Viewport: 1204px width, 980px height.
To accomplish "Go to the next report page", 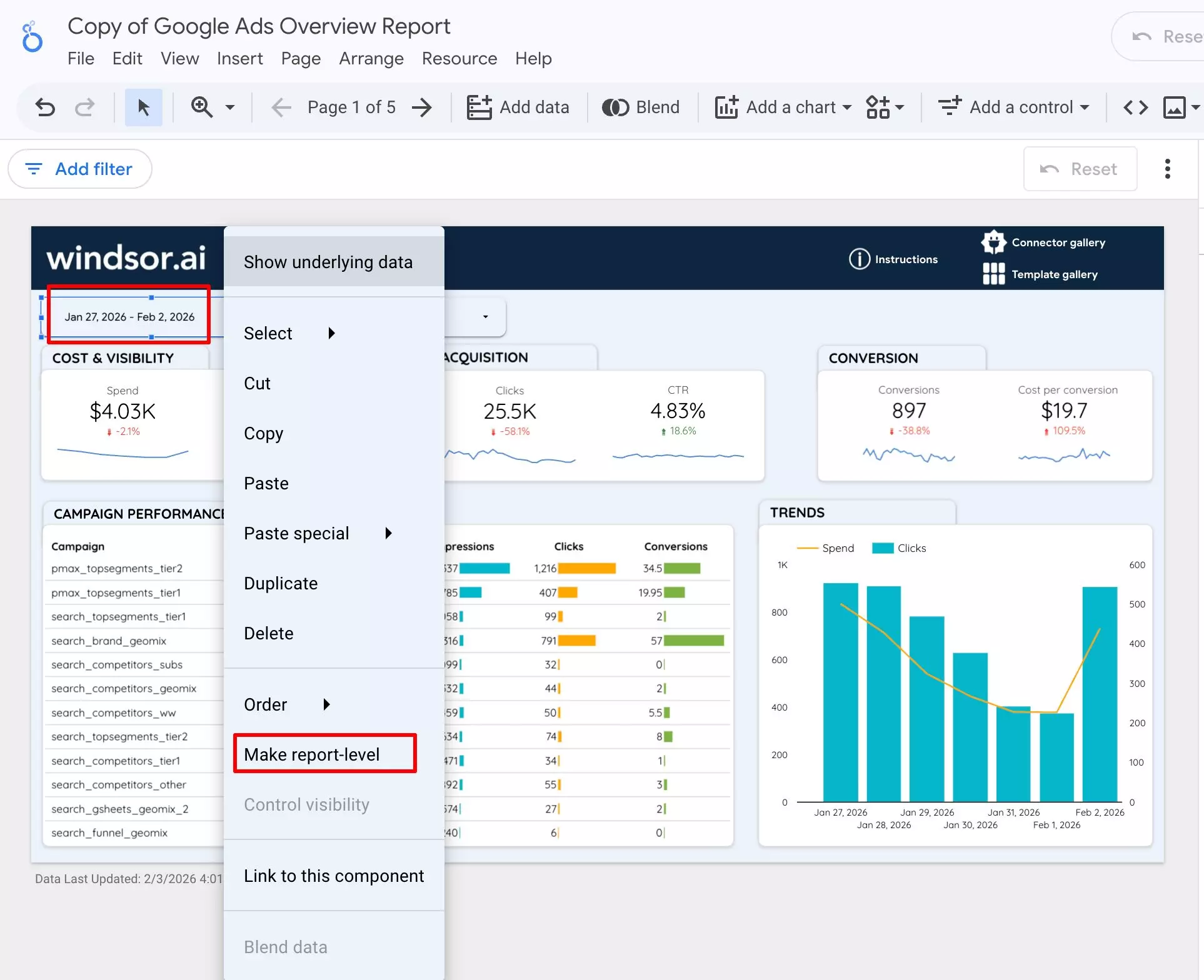I will tap(423, 107).
